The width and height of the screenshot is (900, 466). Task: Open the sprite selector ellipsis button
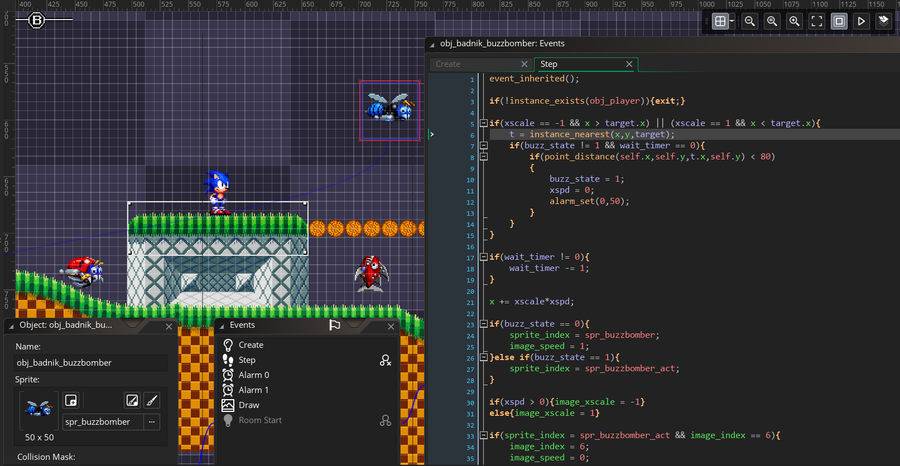pyautogui.click(x=152, y=422)
